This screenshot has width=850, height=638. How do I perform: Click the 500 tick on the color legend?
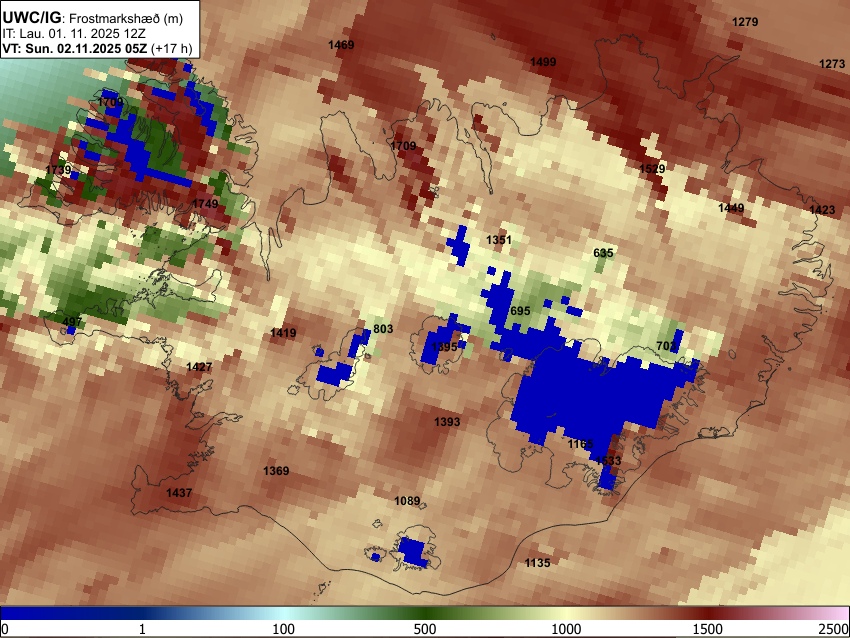point(424,629)
